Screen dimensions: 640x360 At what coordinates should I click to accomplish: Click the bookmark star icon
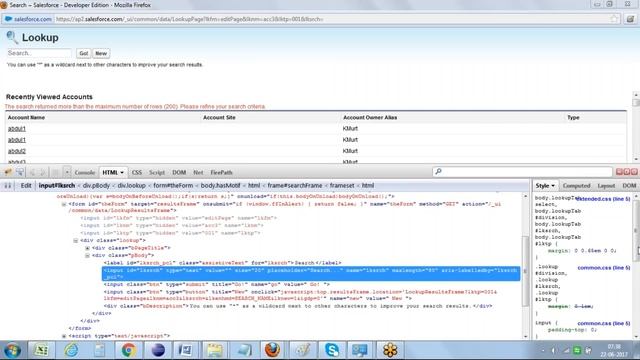(614, 19)
